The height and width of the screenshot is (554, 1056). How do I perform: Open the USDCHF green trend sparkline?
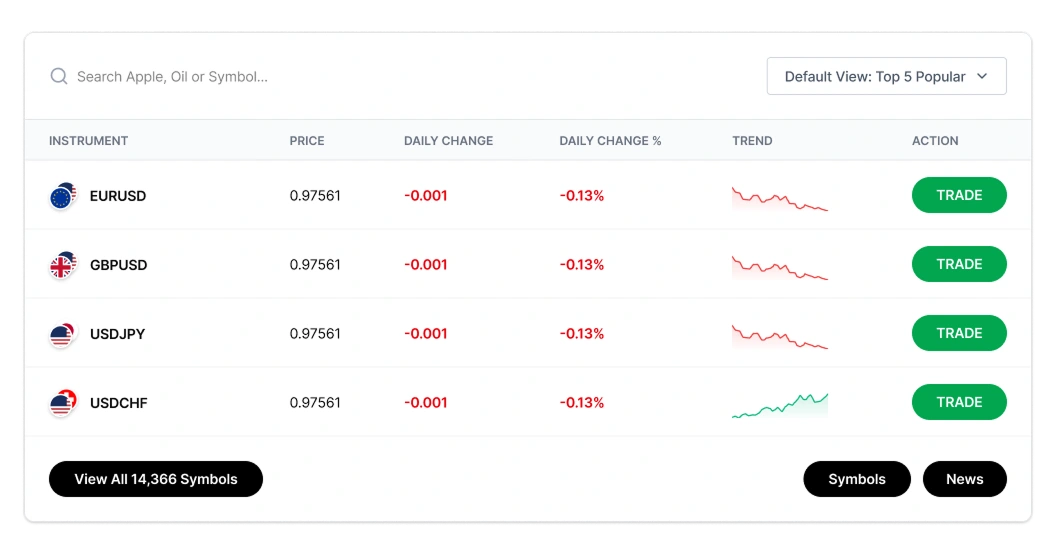(780, 406)
